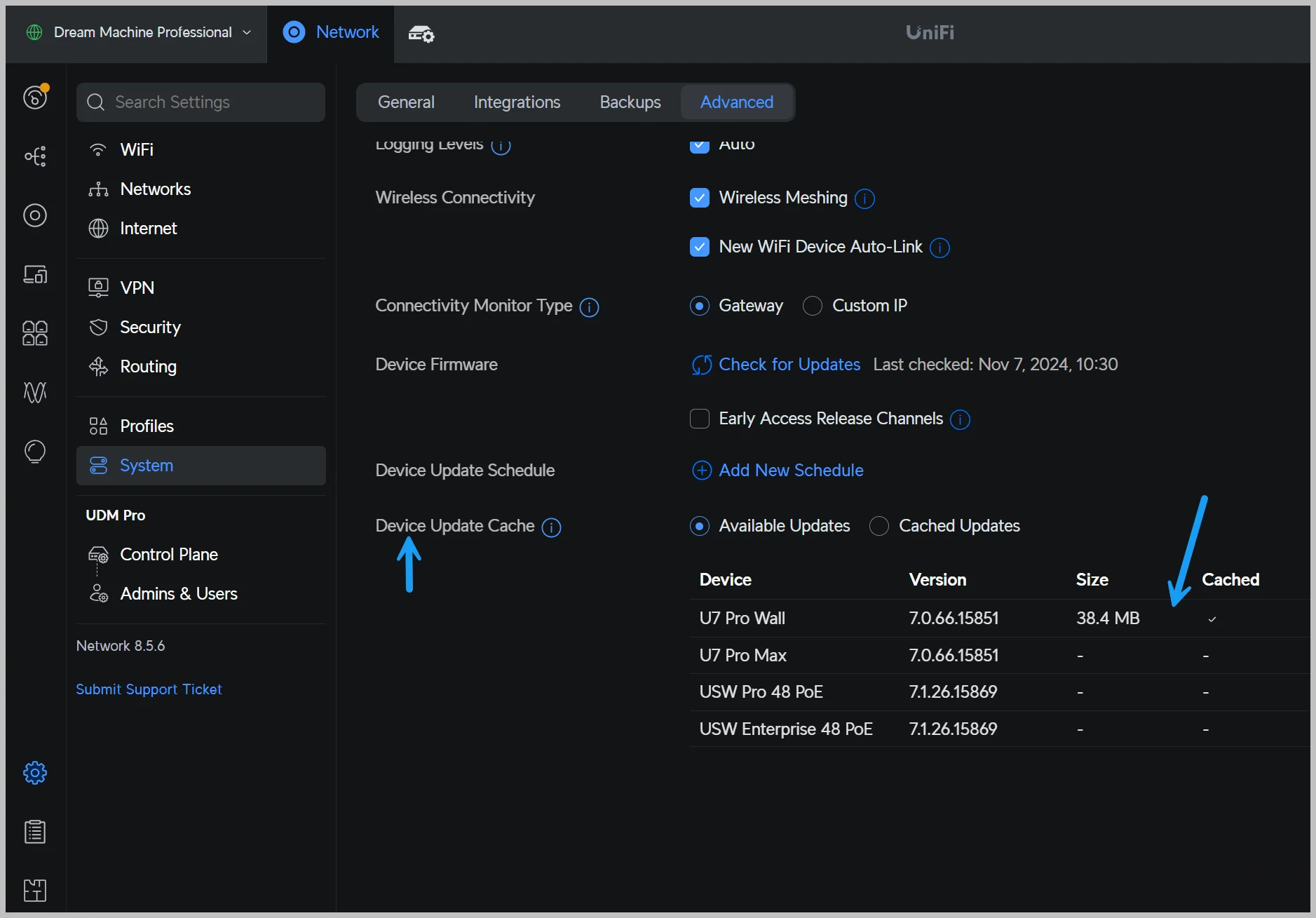Open the Ports grid icon in left rail
The height and width of the screenshot is (918, 1316).
point(35,333)
